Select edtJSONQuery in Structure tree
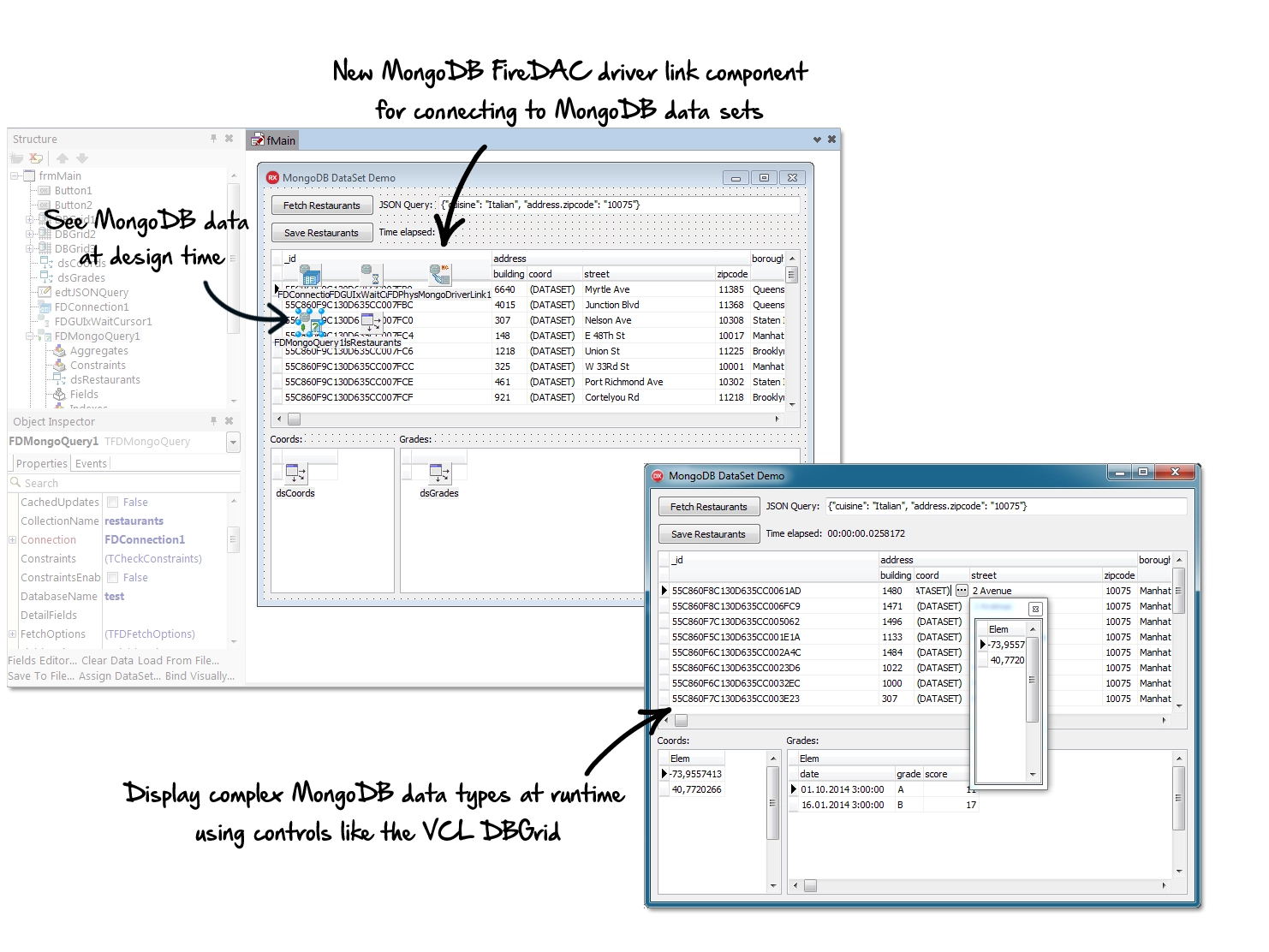Viewport: 1269px width, 952px height. 92,292
